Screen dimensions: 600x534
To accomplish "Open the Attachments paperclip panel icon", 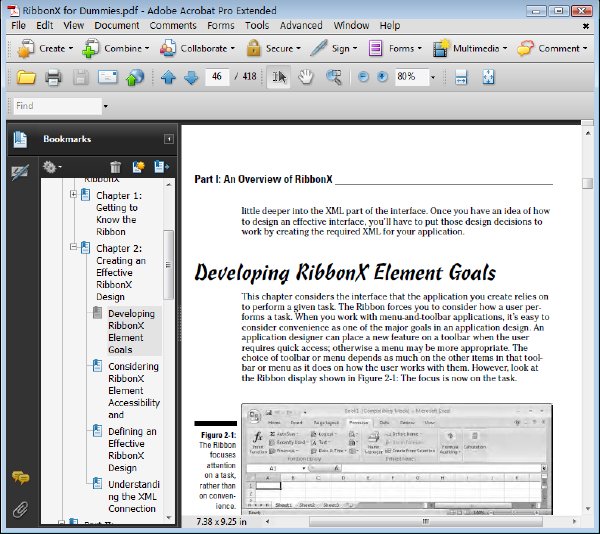I will click(x=20, y=509).
